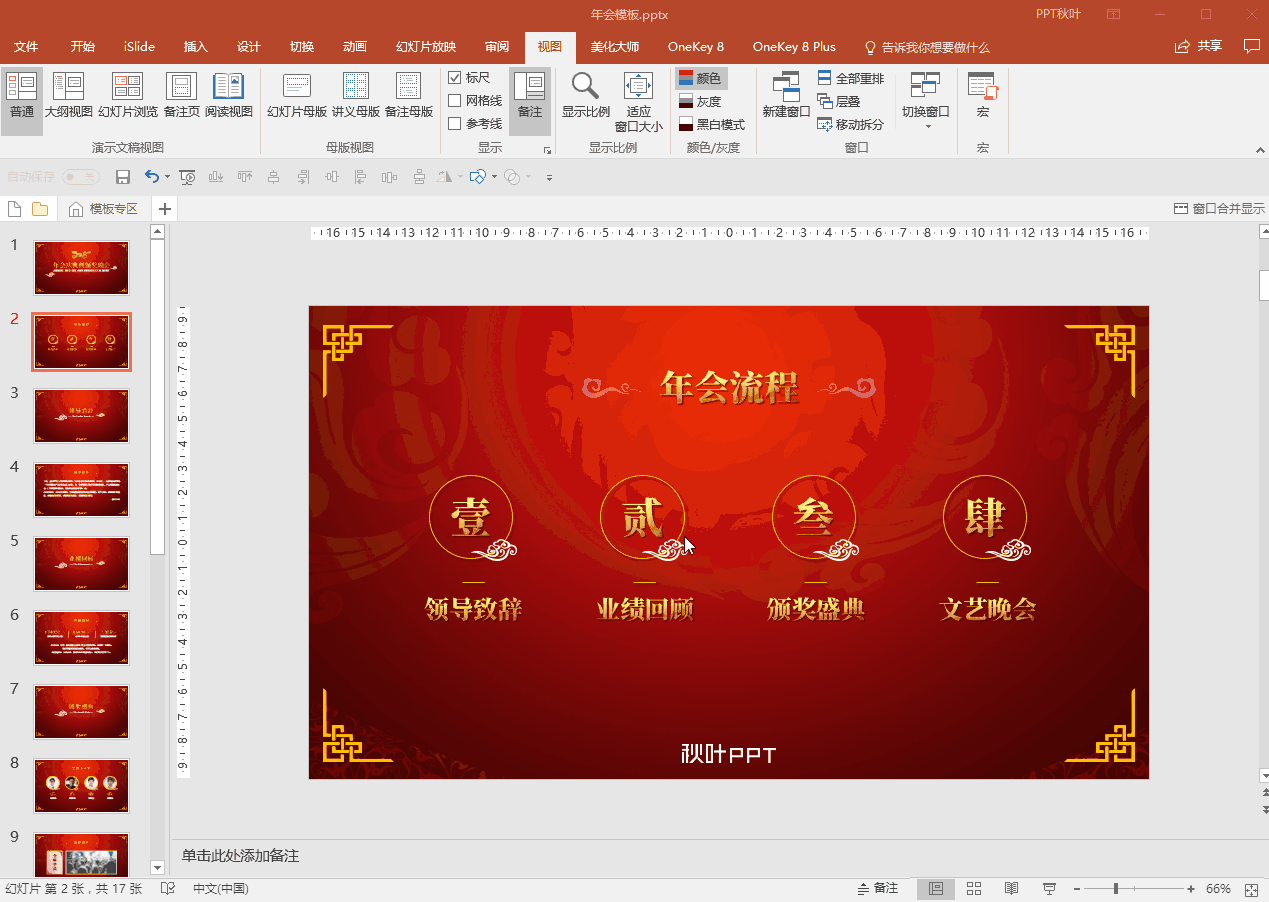Open 幻灯片浏览 slide sorter view
The image size is (1269, 902).
pyautogui.click(x=128, y=98)
